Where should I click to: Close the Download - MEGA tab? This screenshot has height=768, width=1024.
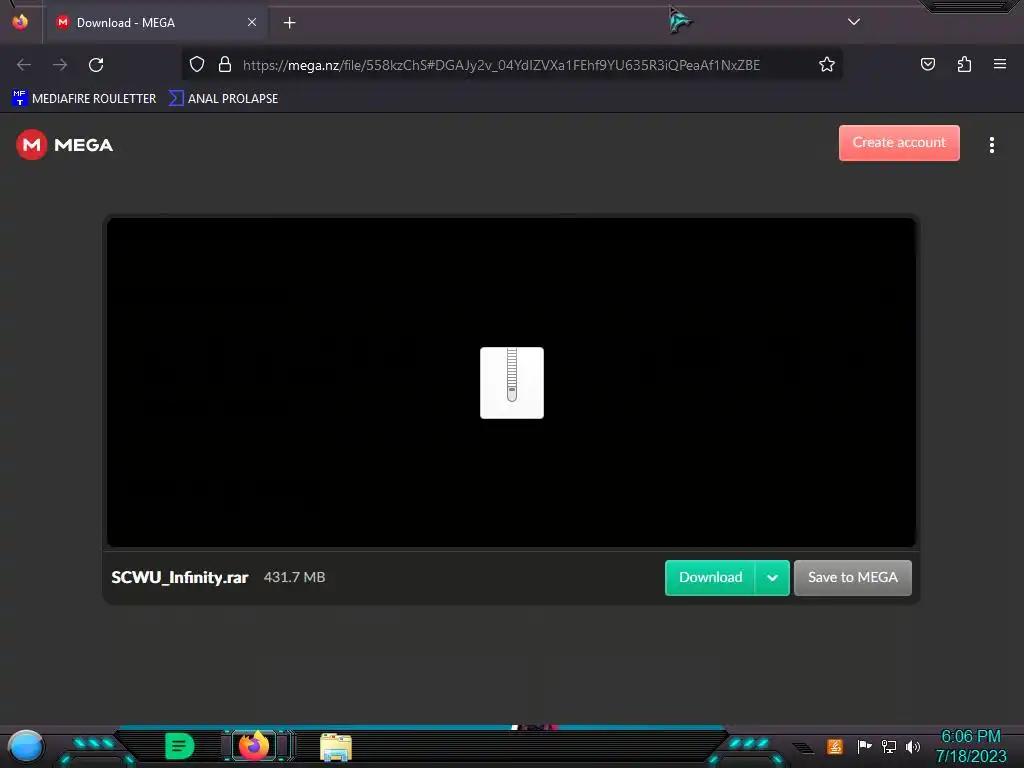click(x=252, y=22)
